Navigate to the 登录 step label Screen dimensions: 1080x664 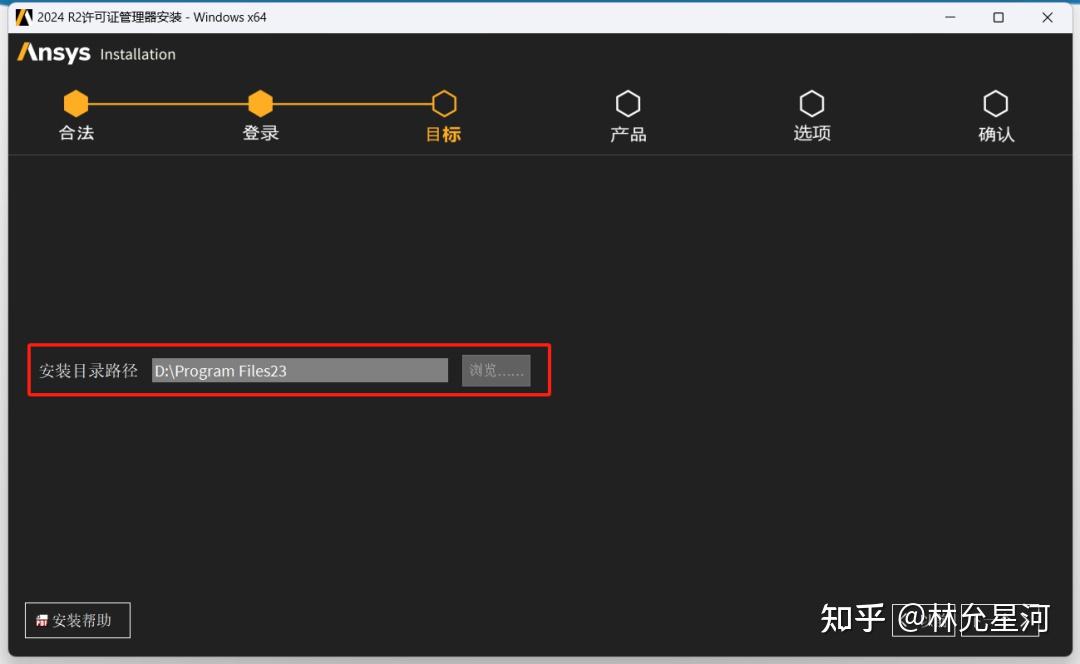coord(260,131)
